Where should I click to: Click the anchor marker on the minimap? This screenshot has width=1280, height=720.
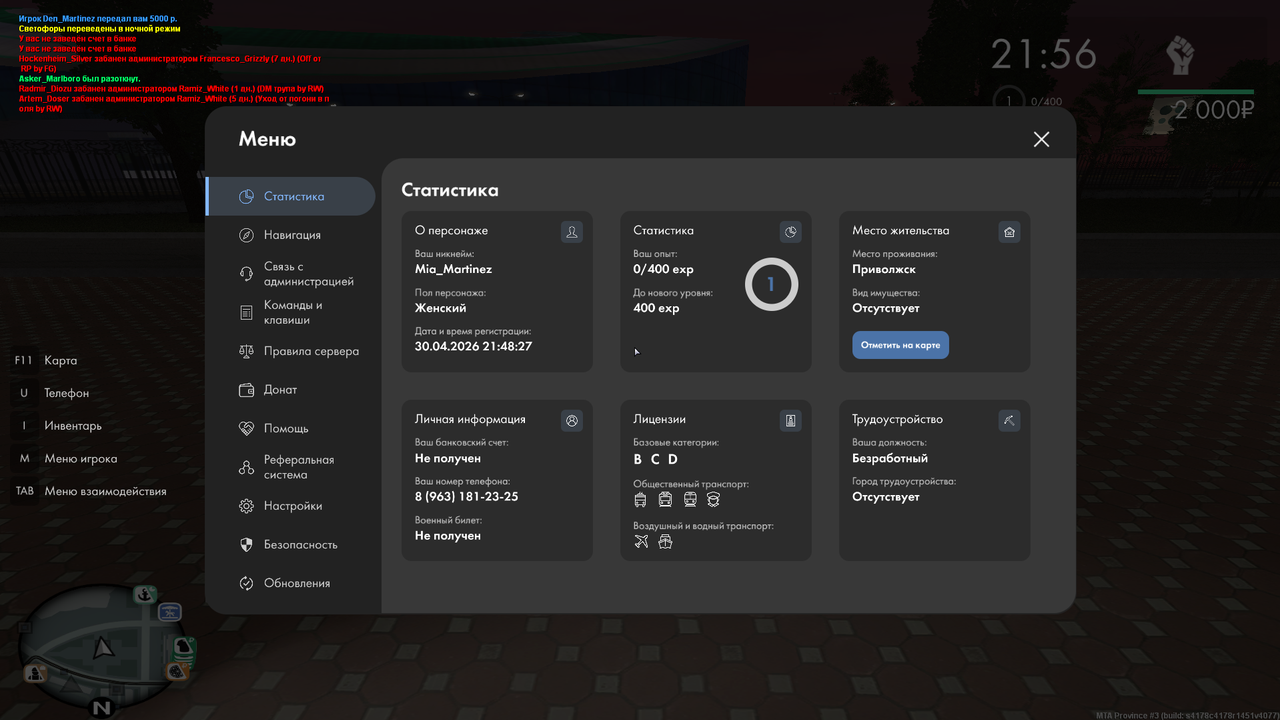click(145, 595)
